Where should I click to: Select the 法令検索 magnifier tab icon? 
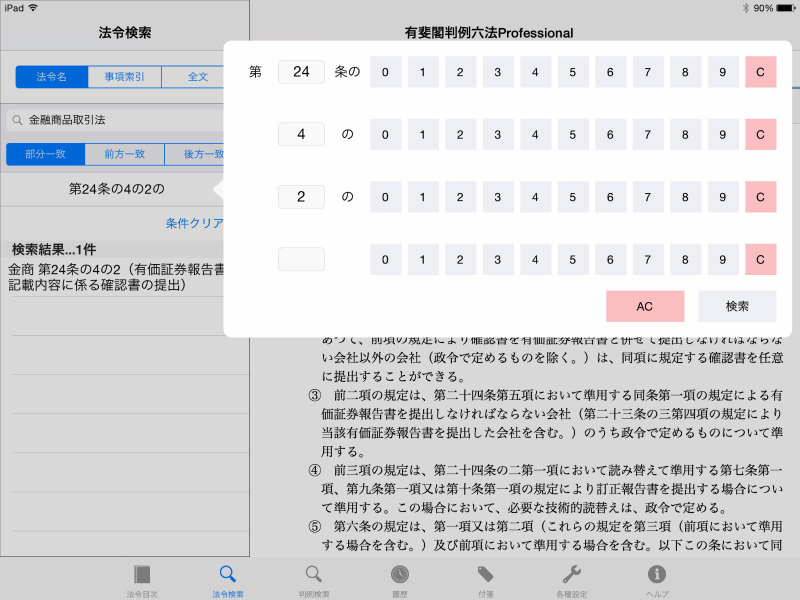tap(228, 574)
